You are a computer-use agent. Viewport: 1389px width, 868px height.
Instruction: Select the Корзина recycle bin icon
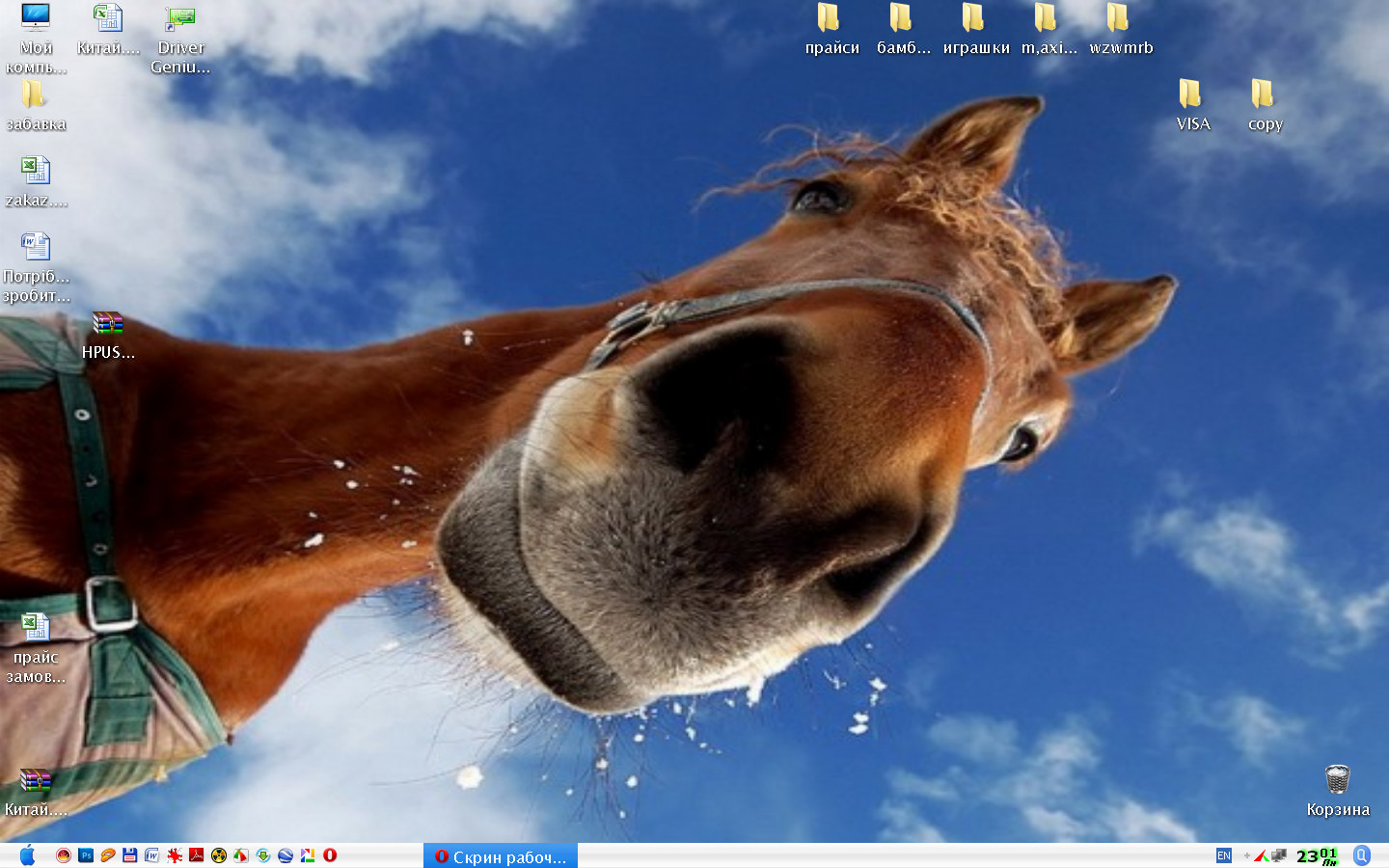1338,779
